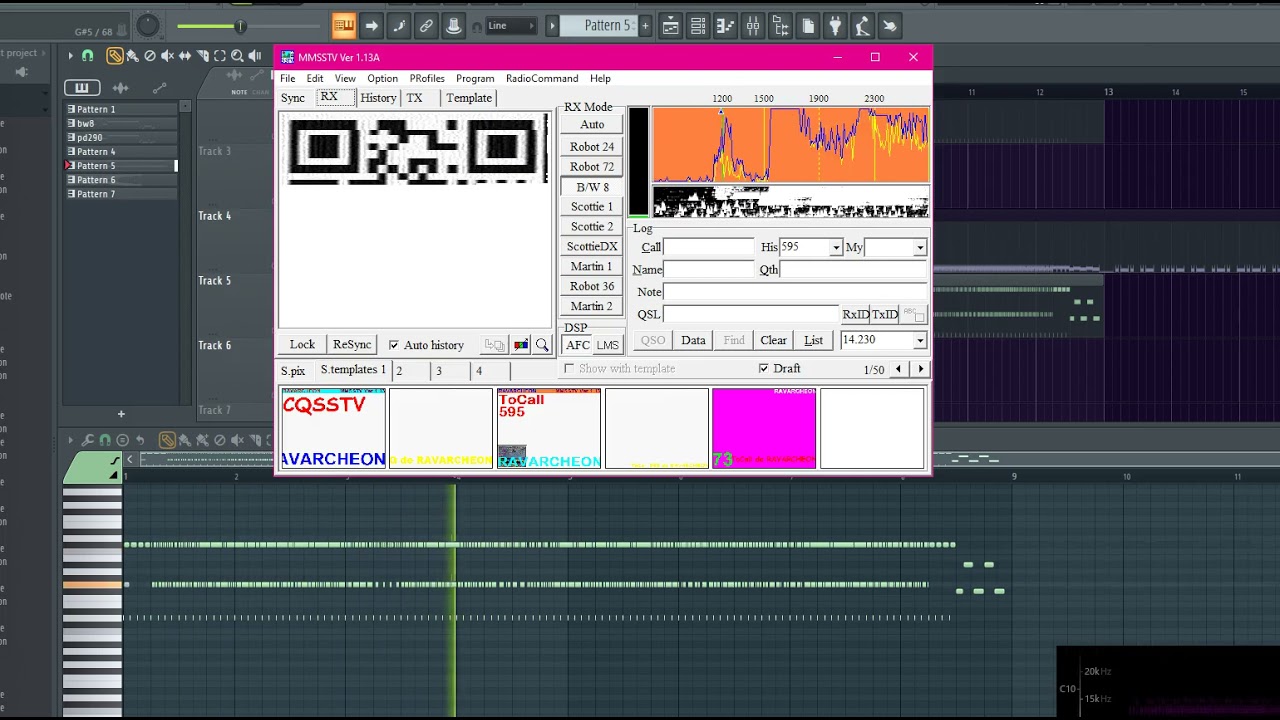1280x720 pixels.
Task: Open the browser tree icon
Action: [780, 26]
